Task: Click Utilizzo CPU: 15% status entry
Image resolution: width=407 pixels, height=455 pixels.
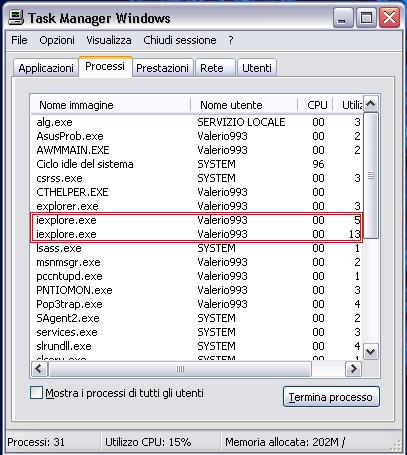Action: [148, 442]
